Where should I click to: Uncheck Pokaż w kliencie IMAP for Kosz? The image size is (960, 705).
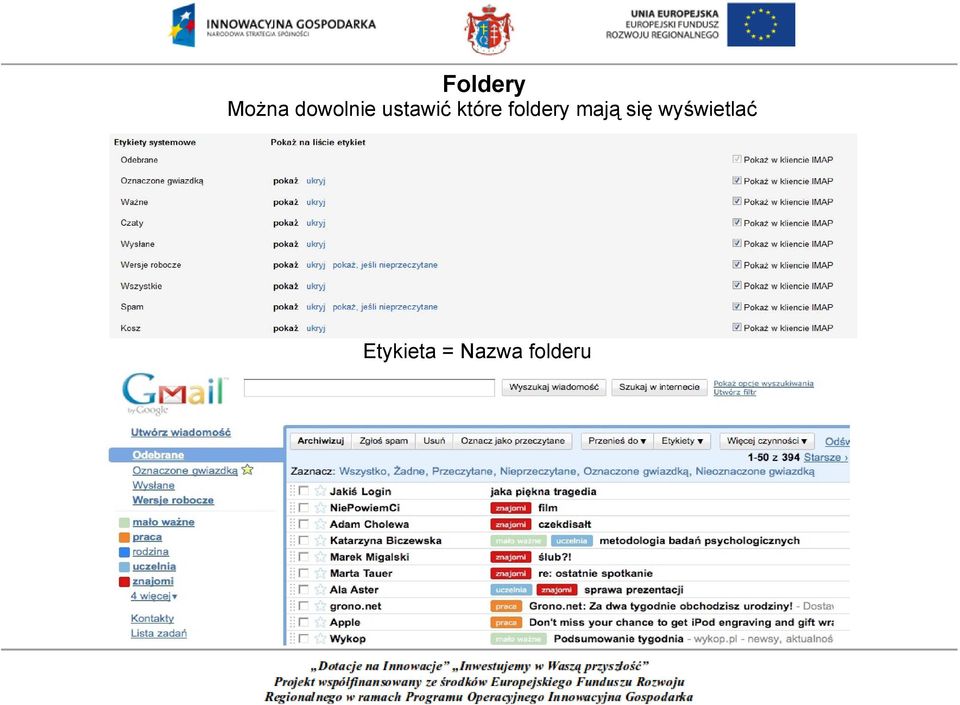tap(737, 327)
